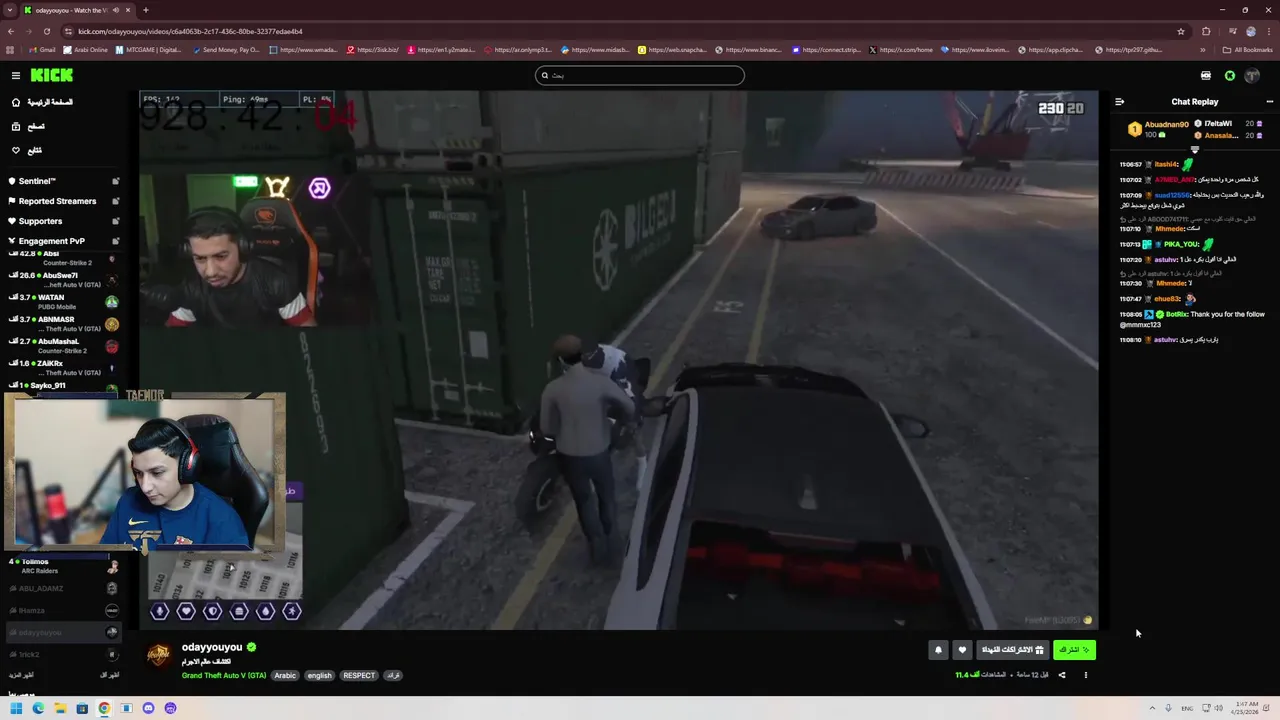Viewport: 1280px width, 720px height.
Task: Bookmark this page with star icon
Action: pyautogui.click(x=1181, y=31)
